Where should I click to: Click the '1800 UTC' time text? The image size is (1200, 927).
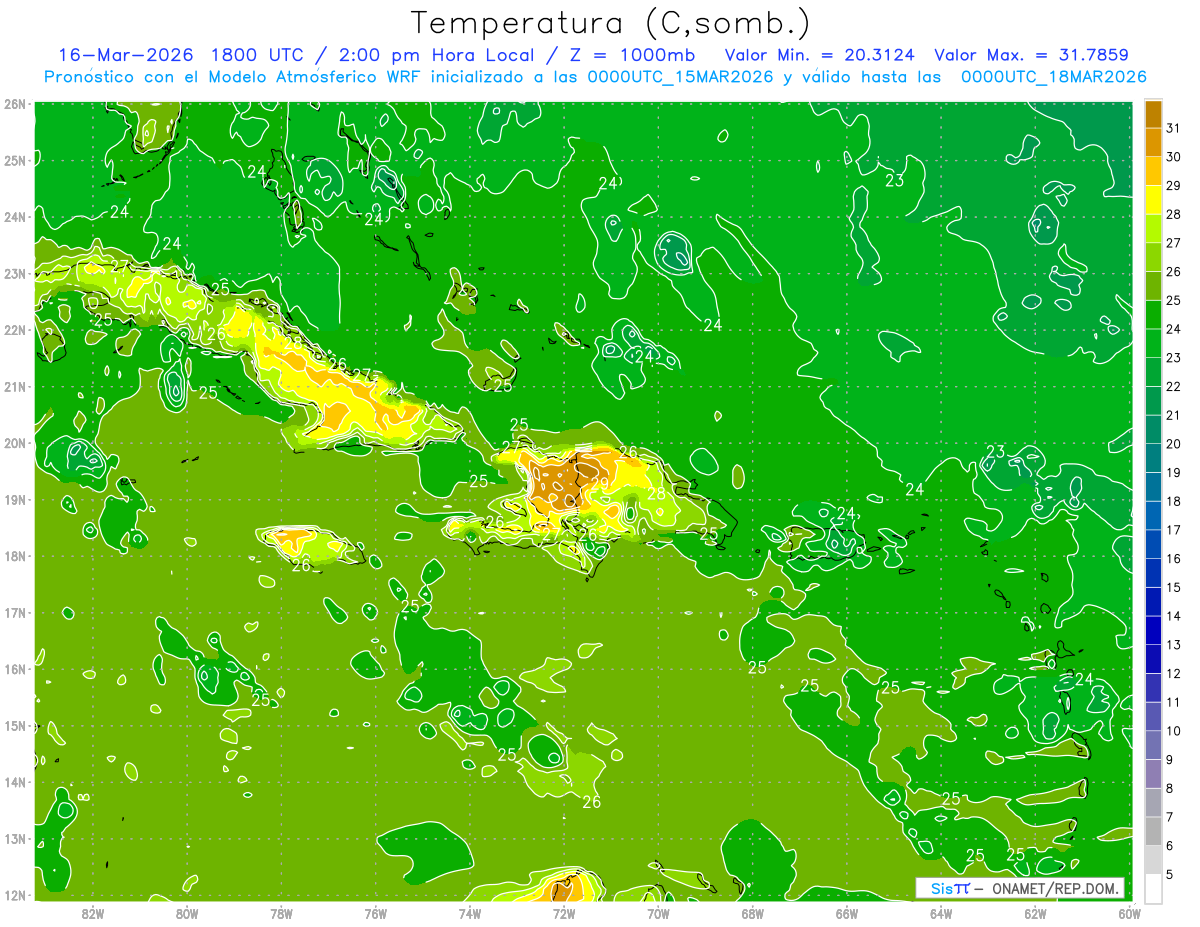(x=259, y=55)
